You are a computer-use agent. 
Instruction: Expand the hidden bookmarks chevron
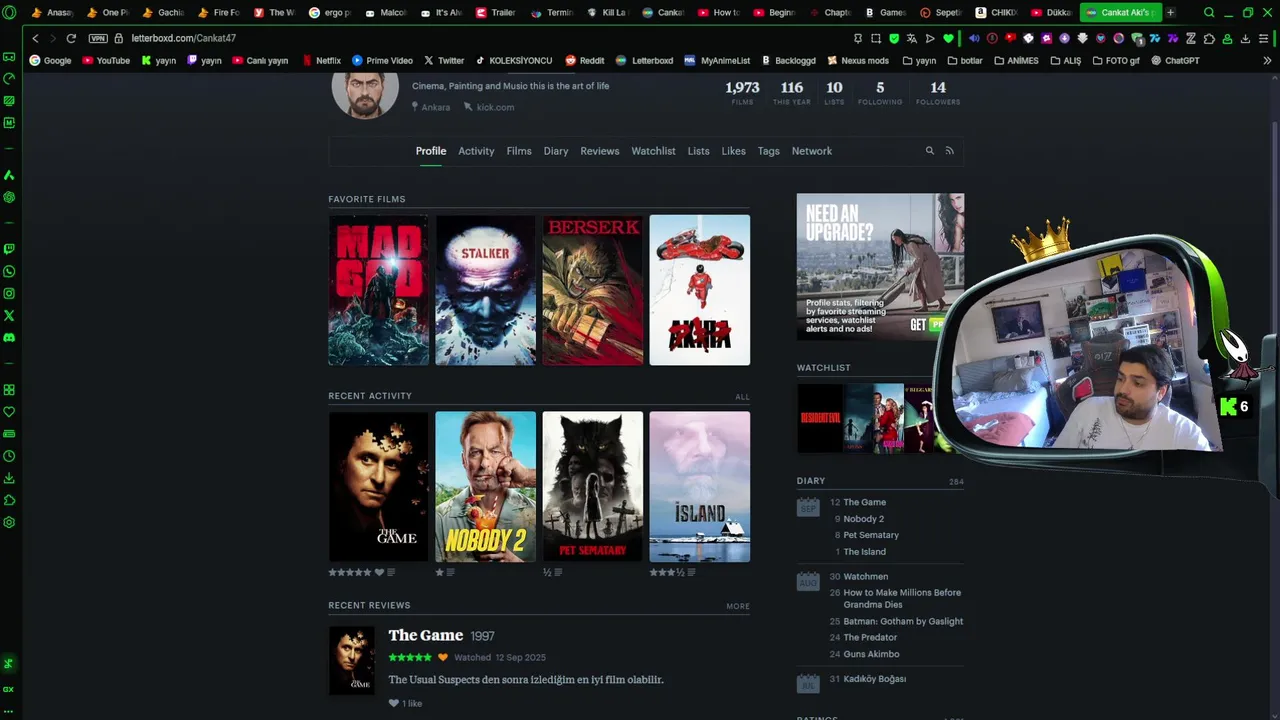(x=1267, y=60)
